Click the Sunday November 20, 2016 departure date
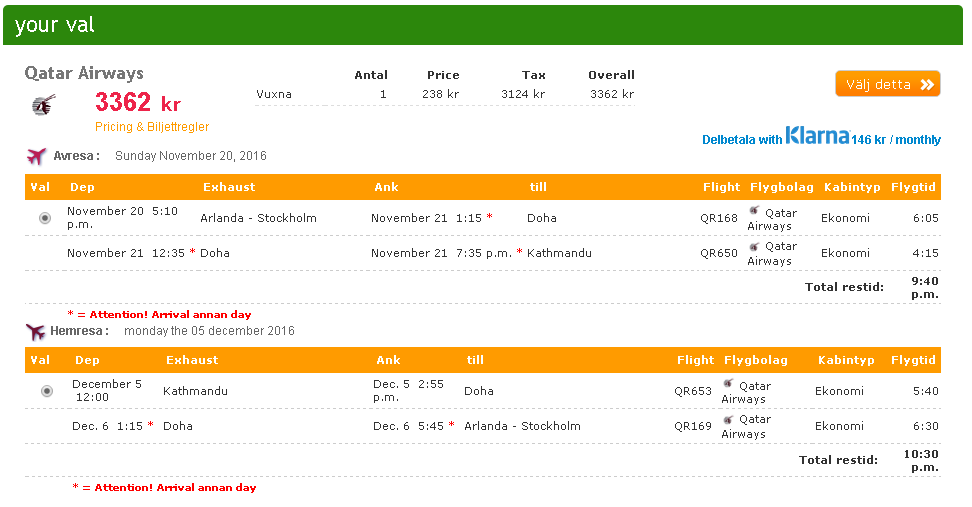This screenshot has height=507, width=972. click(x=190, y=156)
